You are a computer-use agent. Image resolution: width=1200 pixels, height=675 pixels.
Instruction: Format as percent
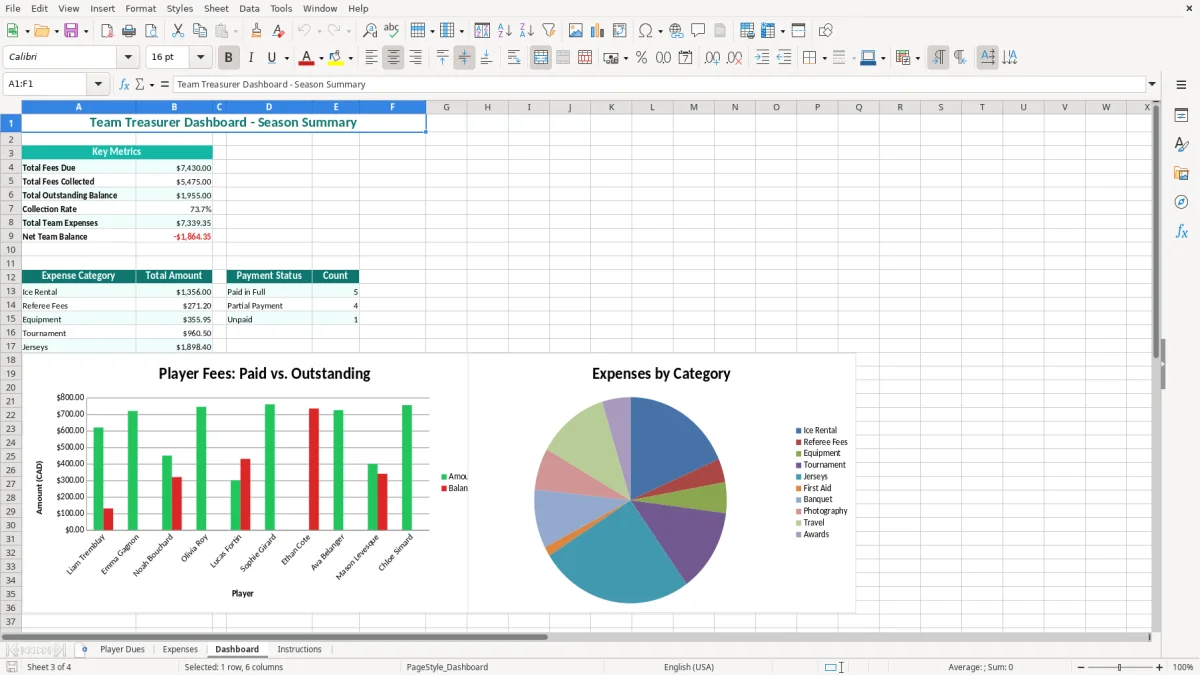tap(641, 58)
